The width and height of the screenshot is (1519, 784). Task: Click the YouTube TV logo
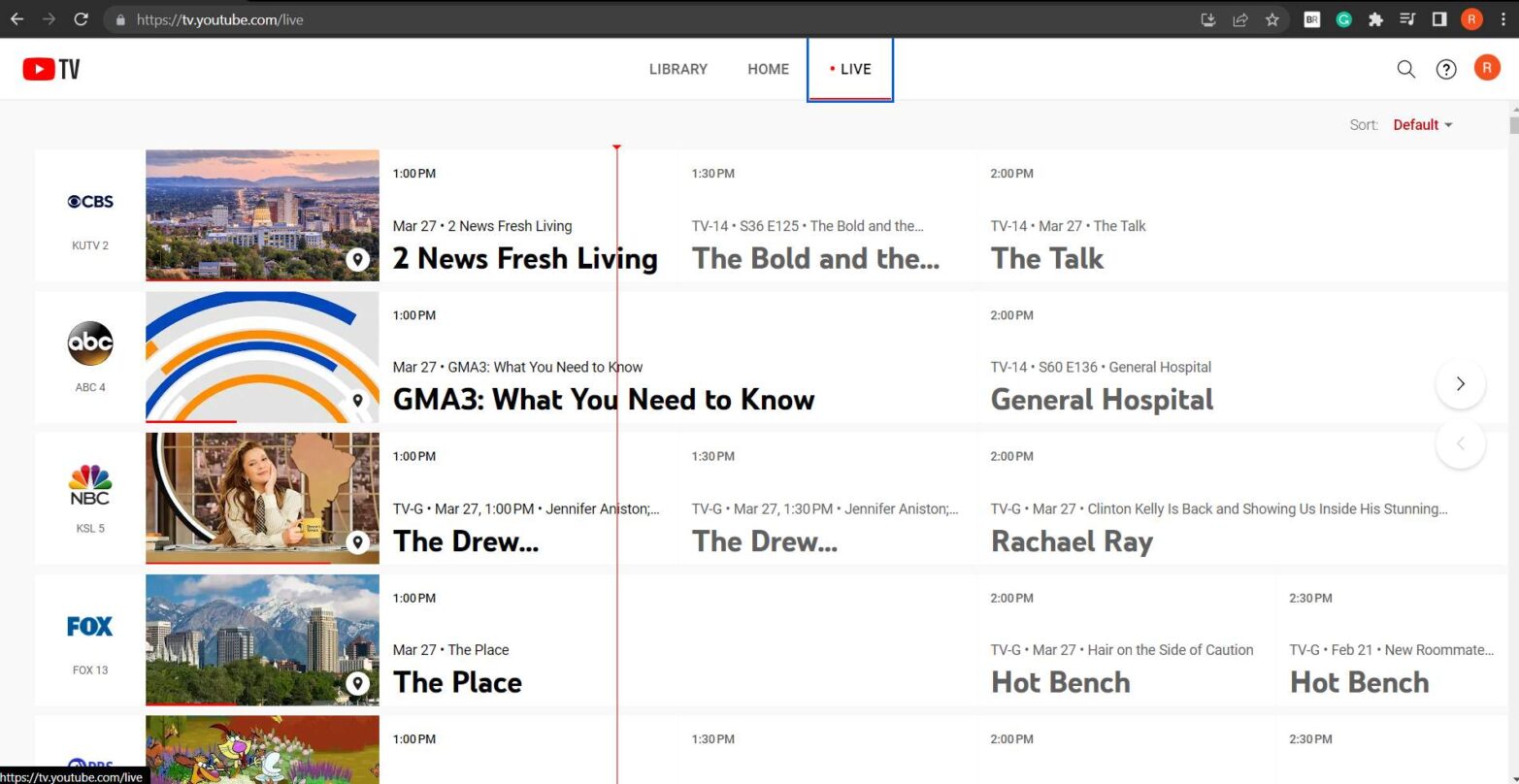(50, 68)
